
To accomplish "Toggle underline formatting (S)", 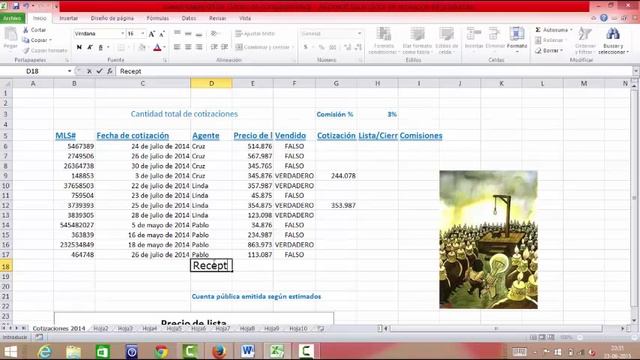I will point(100,47).
